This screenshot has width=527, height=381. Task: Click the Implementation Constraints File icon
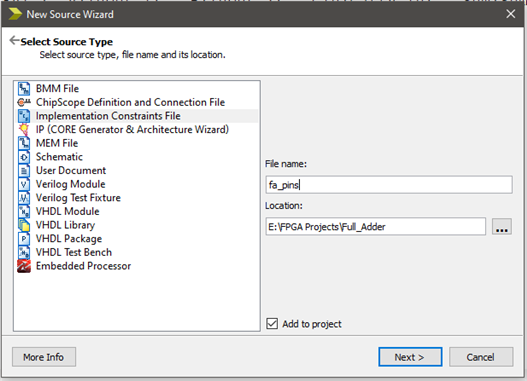24,116
